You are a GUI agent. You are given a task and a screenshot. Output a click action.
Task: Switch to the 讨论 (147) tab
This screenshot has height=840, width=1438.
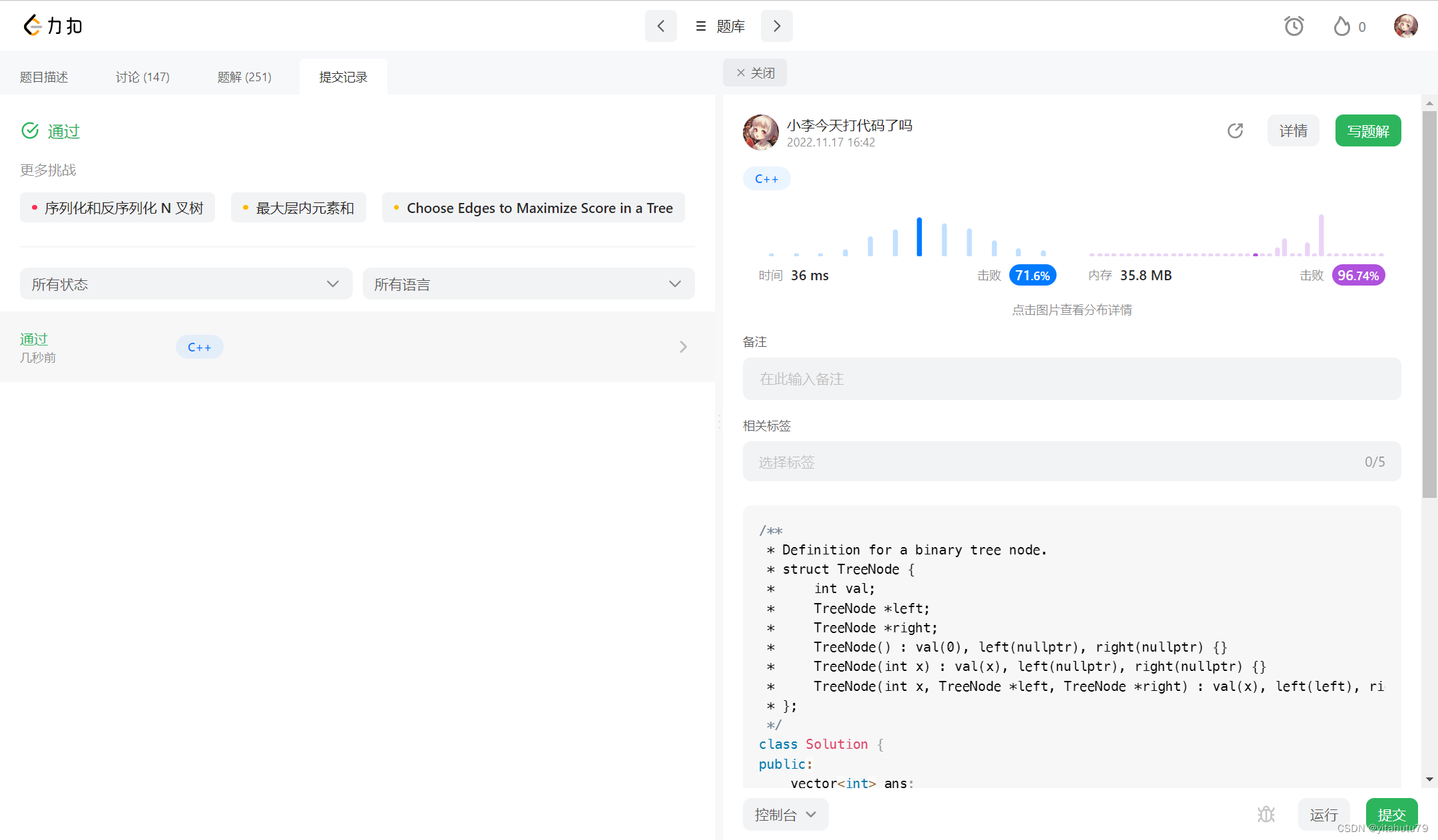click(142, 77)
